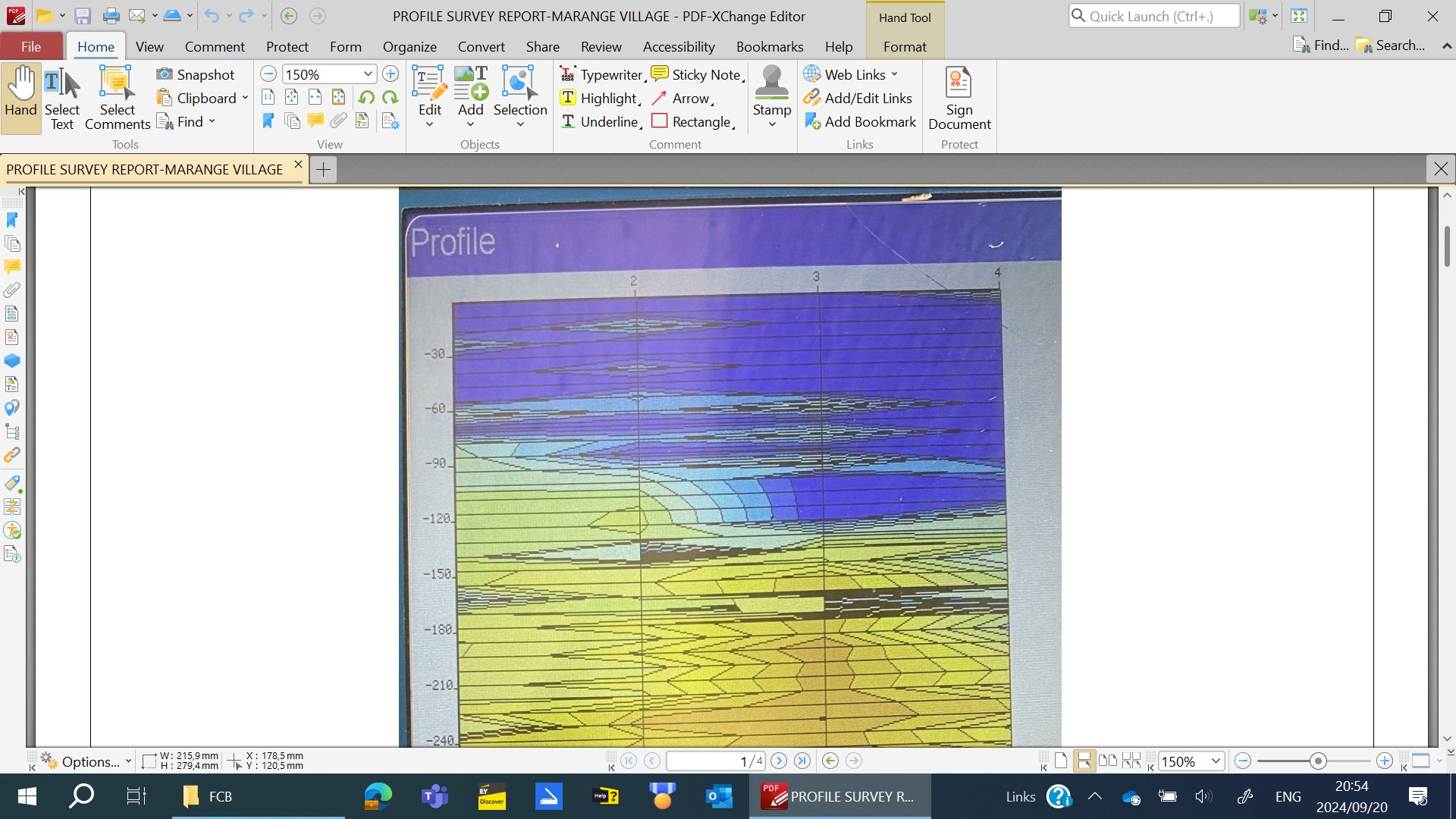Go to next page in status bar
This screenshot has width=1456, height=819.
(x=779, y=761)
